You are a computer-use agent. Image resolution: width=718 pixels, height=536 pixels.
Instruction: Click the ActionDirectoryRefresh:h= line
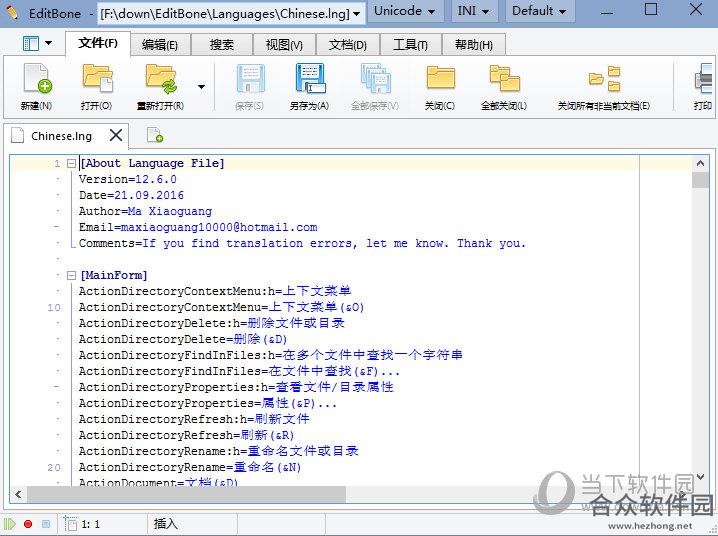(194, 419)
